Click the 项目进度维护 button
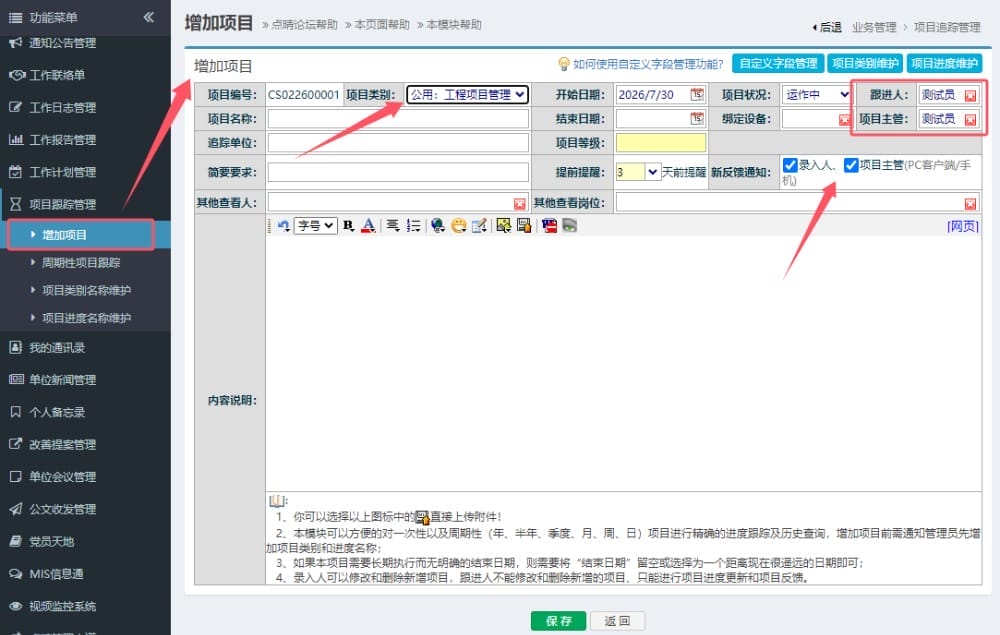This screenshot has width=1000, height=635. [944, 63]
